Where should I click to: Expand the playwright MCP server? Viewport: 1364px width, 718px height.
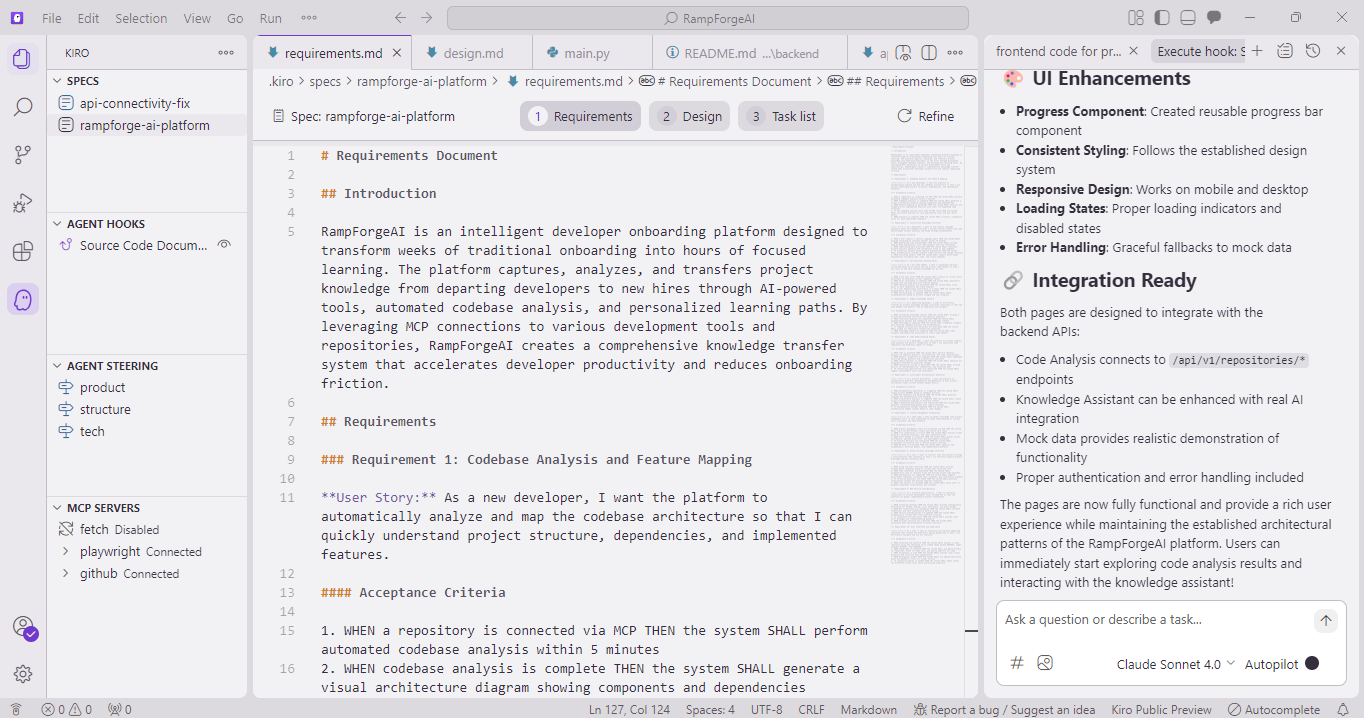(x=66, y=551)
